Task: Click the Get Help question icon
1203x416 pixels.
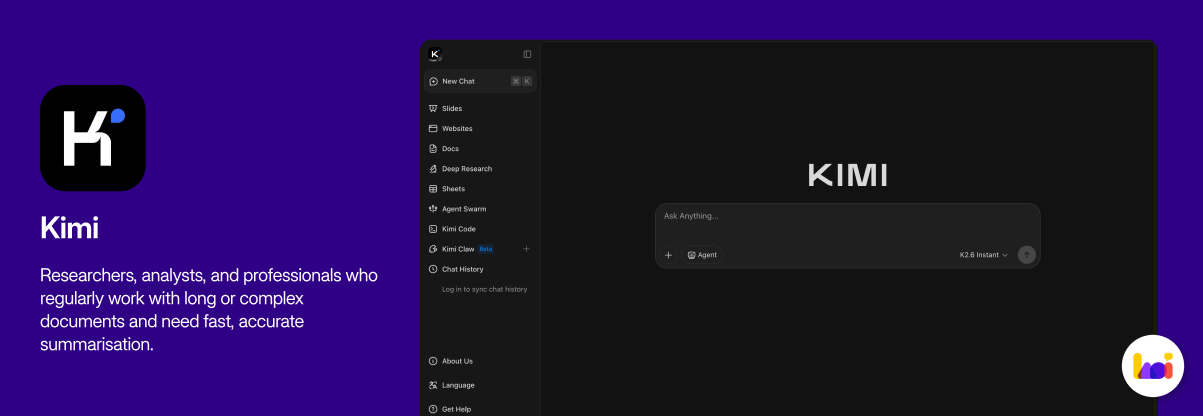Action: [x=433, y=409]
